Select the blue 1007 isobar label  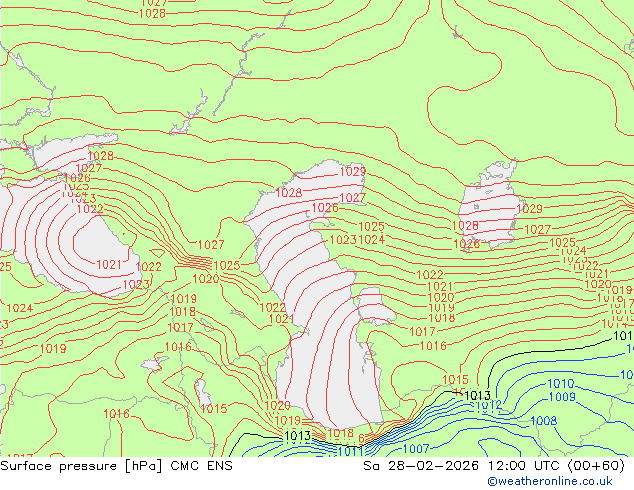pyautogui.click(x=416, y=448)
